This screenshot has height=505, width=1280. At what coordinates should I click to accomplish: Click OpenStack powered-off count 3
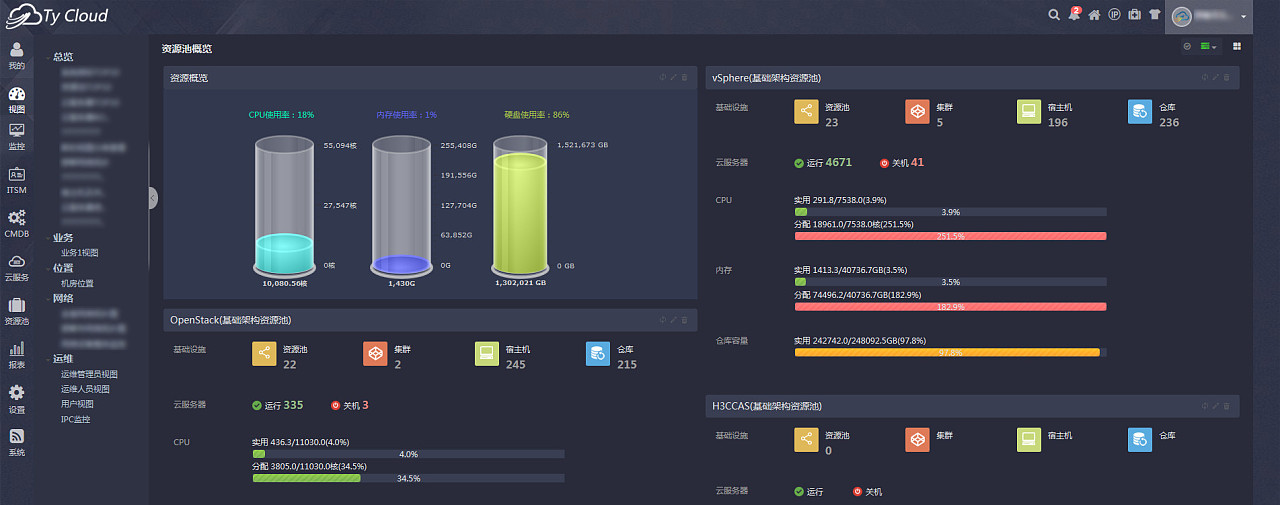click(x=365, y=405)
